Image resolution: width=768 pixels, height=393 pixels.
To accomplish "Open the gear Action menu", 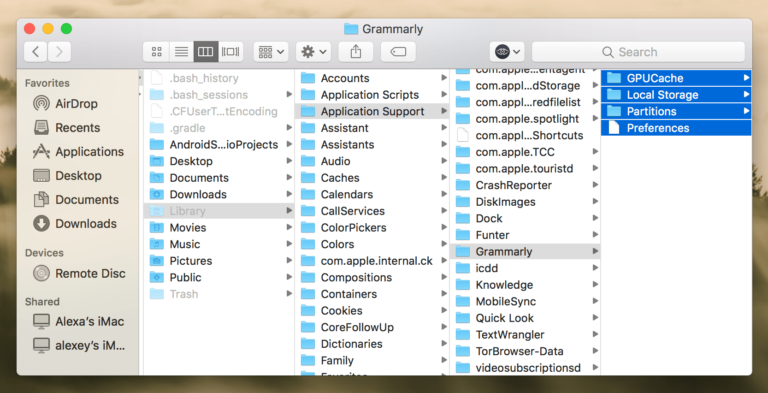I will click(313, 52).
